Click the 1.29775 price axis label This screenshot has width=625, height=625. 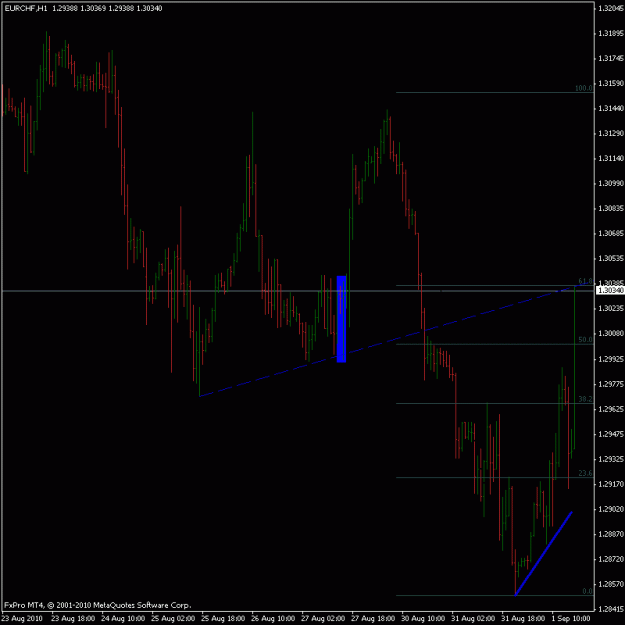611,384
